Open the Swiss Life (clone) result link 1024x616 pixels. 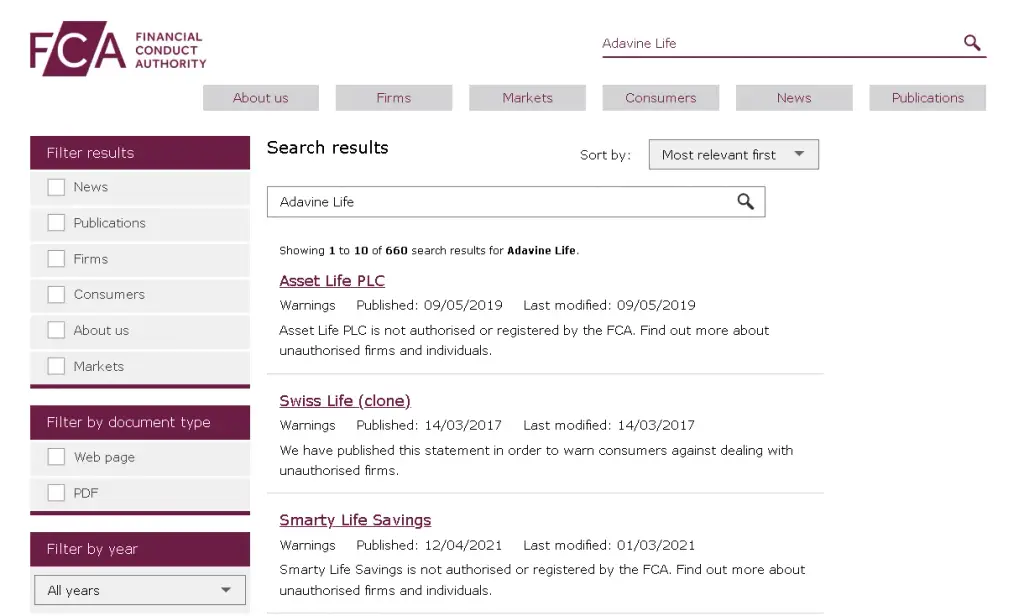tap(345, 401)
